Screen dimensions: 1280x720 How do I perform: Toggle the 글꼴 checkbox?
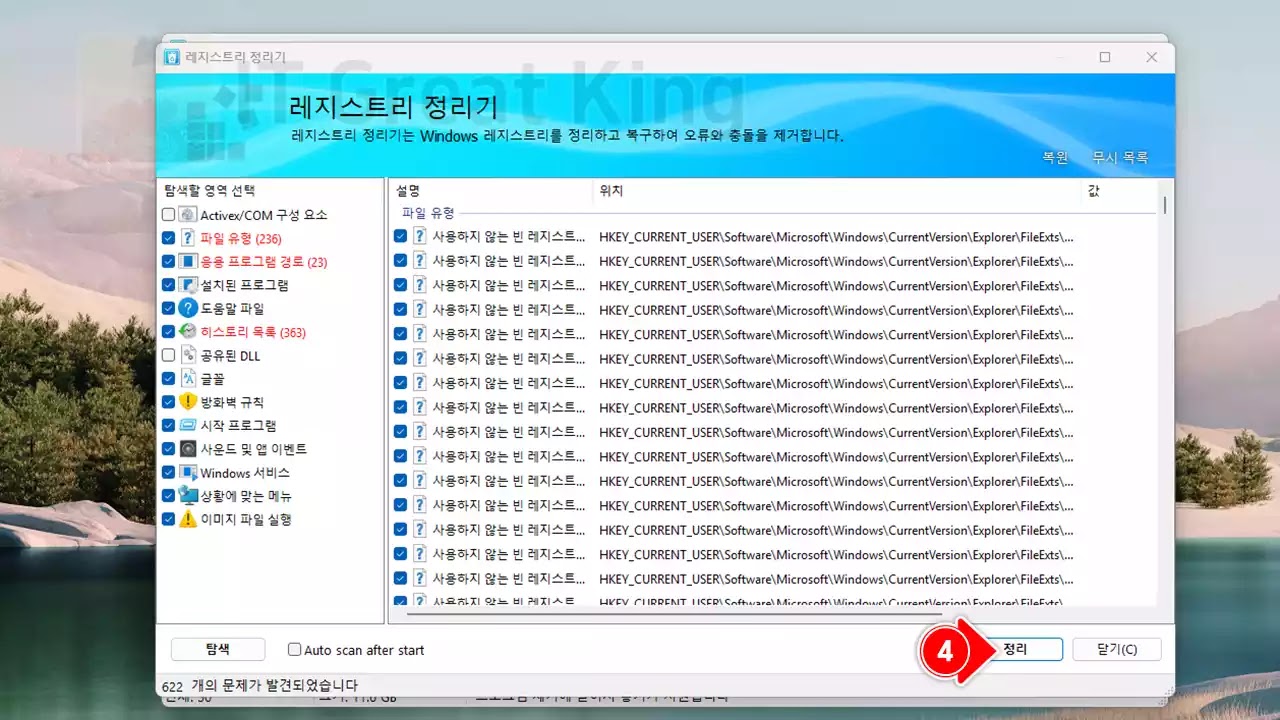click(168, 379)
